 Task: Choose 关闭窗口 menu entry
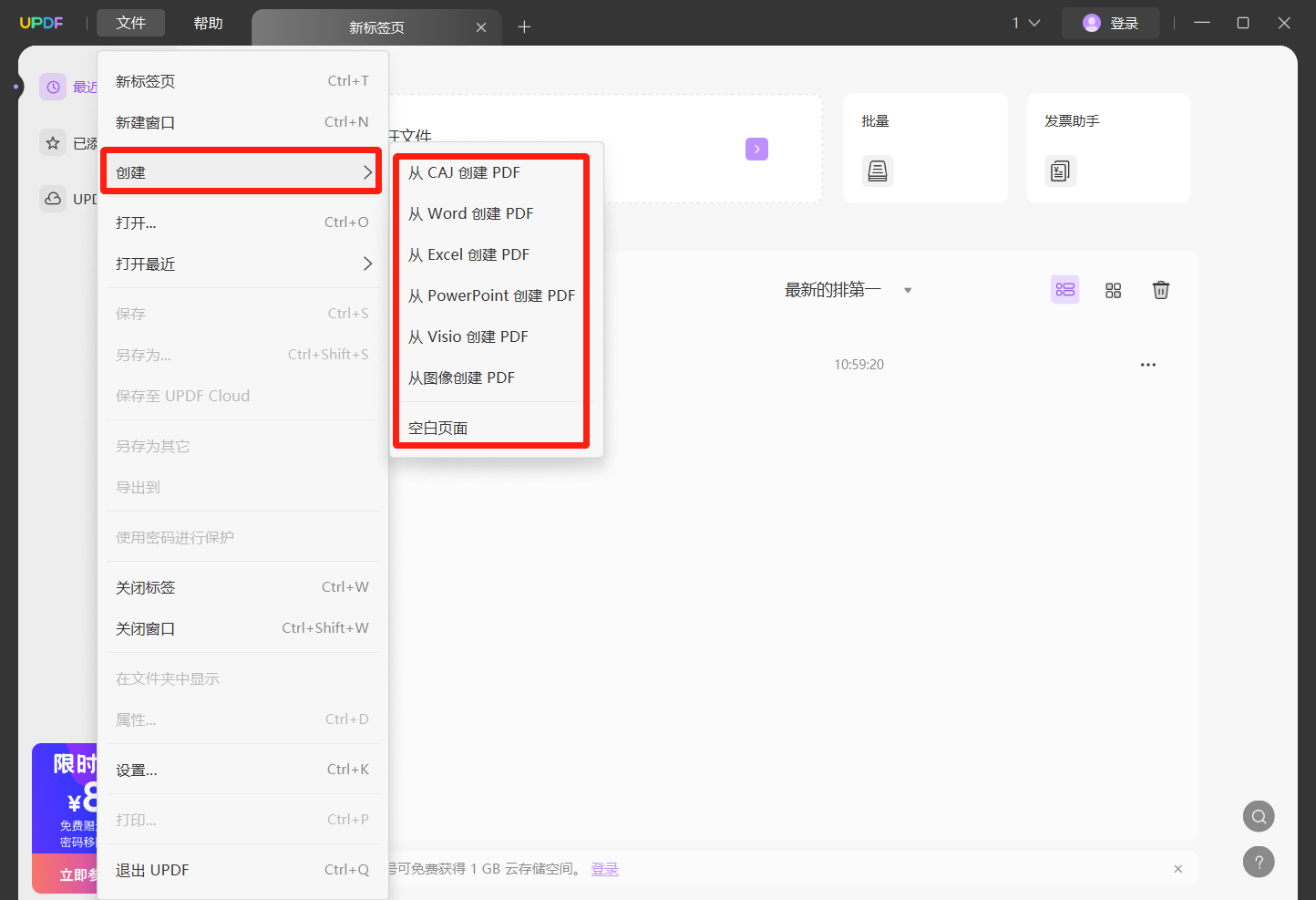click(x=242, y=628)
